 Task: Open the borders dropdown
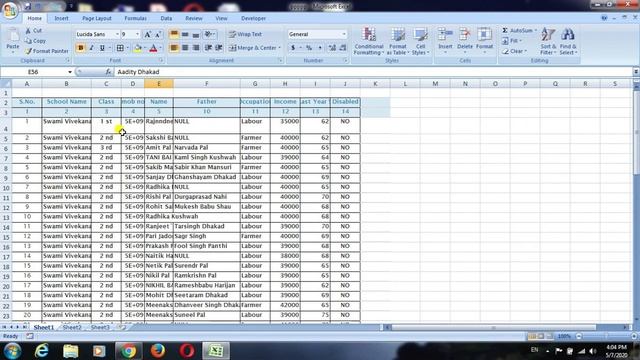point(127,48)
